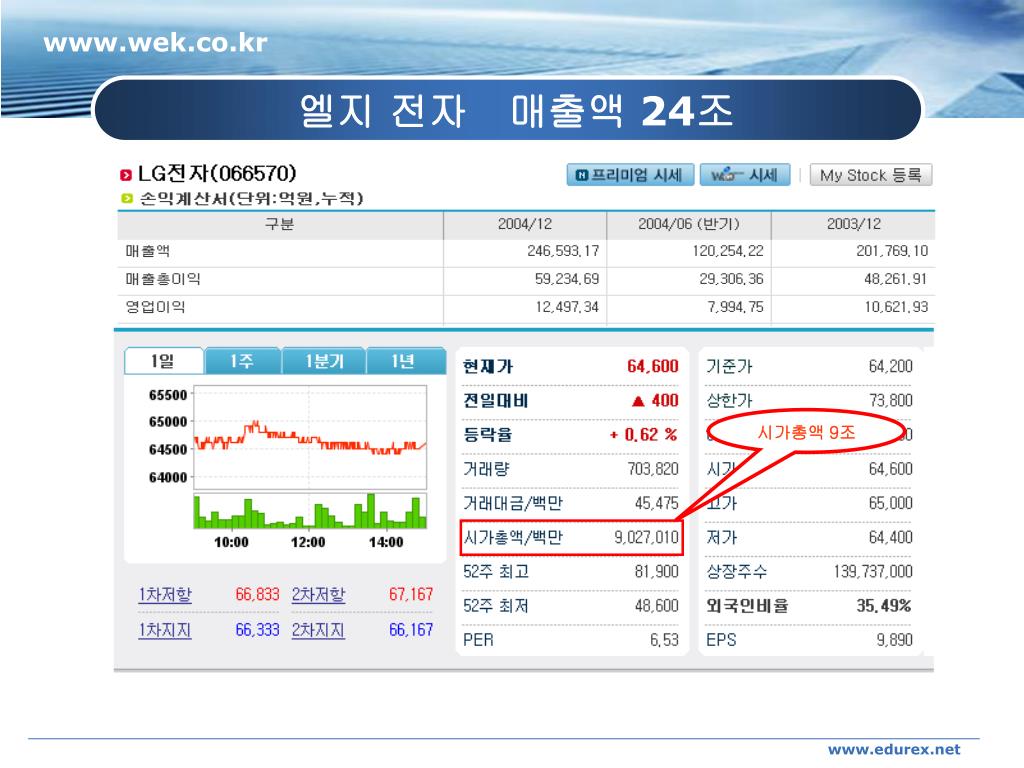Open the 2차지지 link
1024x768 pixels.
pyautogui.click(x=318, y=630)
